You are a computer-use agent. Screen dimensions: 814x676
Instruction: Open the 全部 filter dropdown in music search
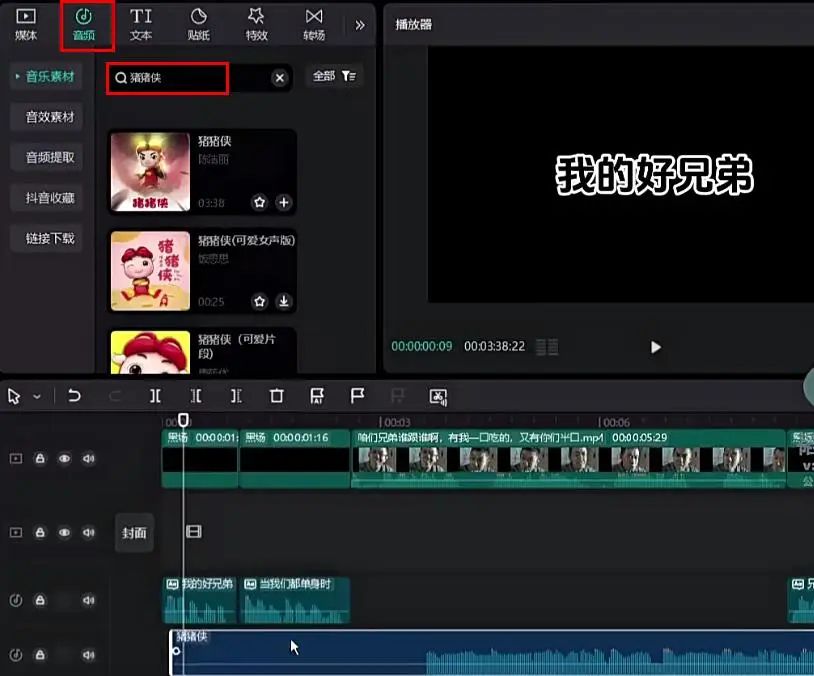334,76
